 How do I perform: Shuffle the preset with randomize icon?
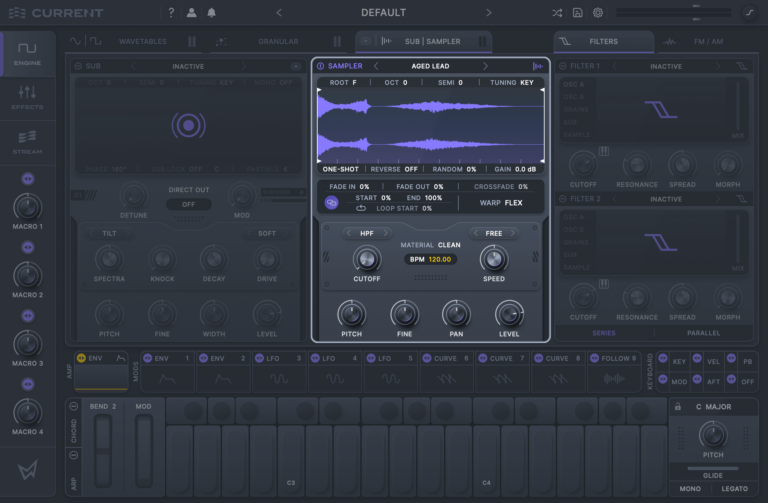[557, 13]
